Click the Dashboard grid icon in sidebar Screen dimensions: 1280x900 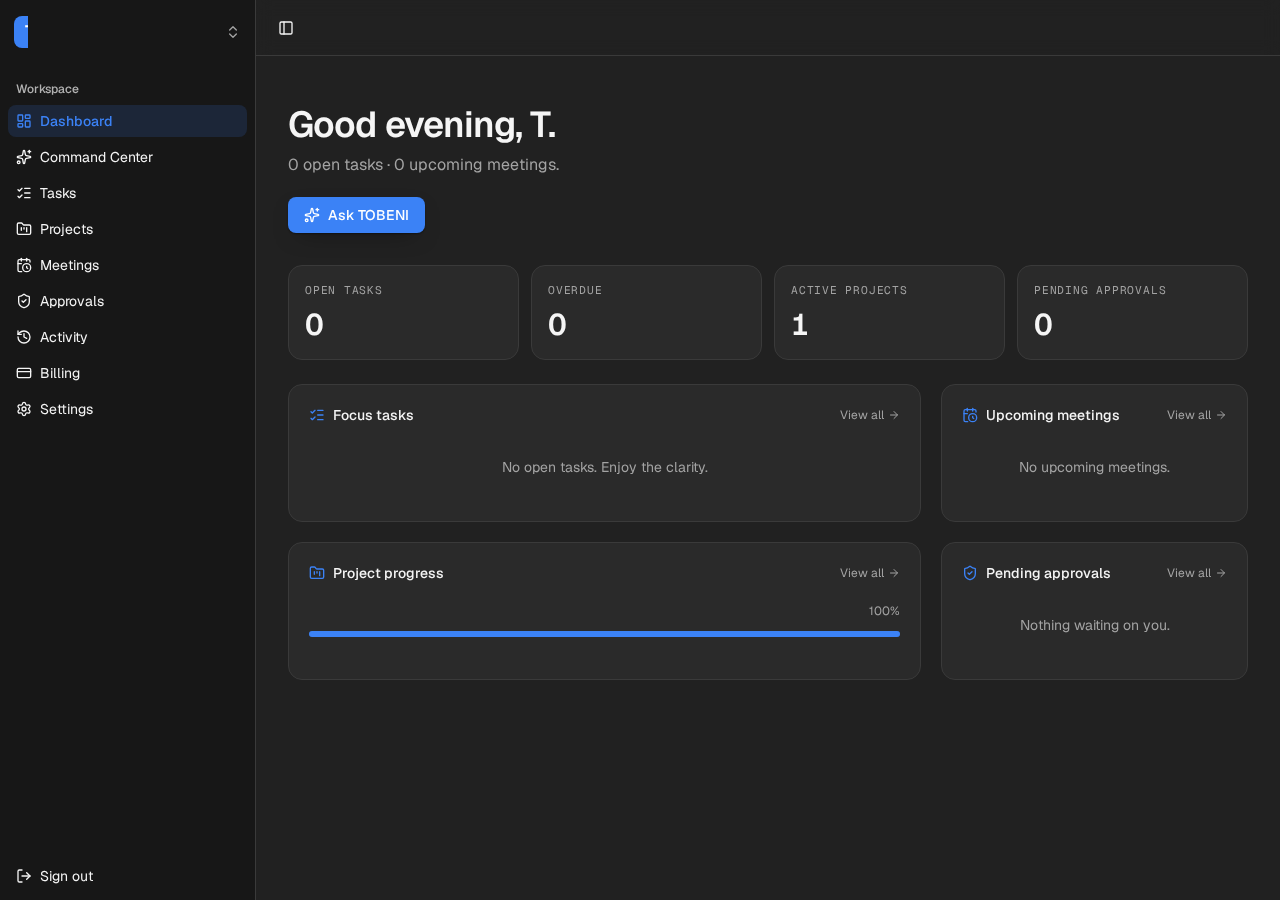click(24, 121)
